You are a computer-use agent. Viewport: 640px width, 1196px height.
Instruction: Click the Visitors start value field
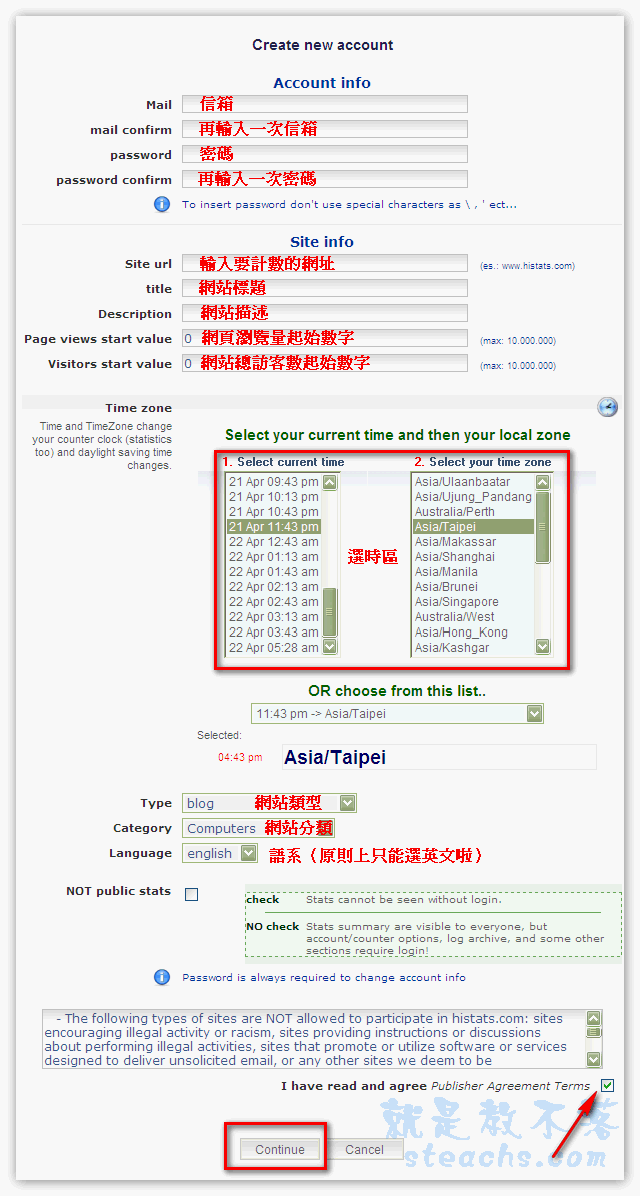point(324,364)
